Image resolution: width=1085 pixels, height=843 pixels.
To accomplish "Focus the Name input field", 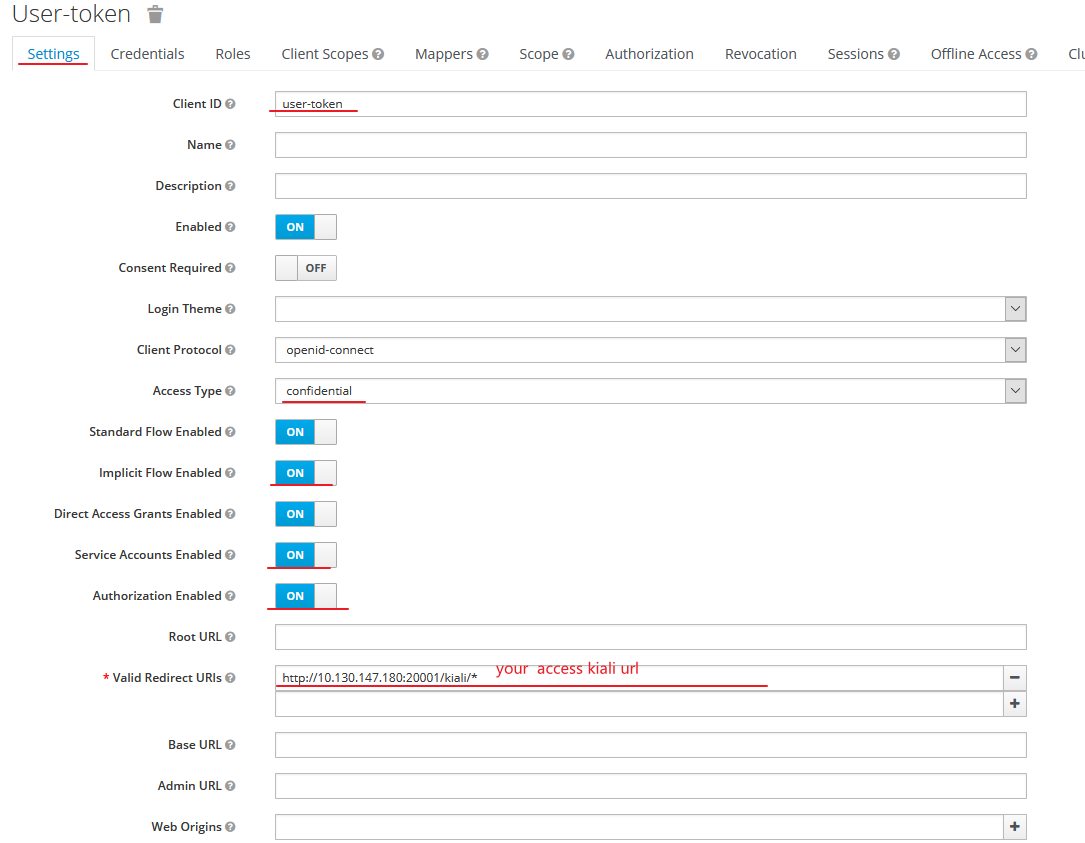I will coord(650,145).
